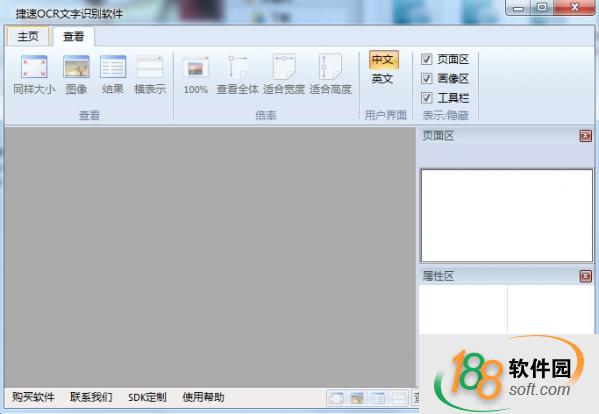Minimize the 捷速OCR window
This screenshot has height=414, width=599.
coord(518,8)
